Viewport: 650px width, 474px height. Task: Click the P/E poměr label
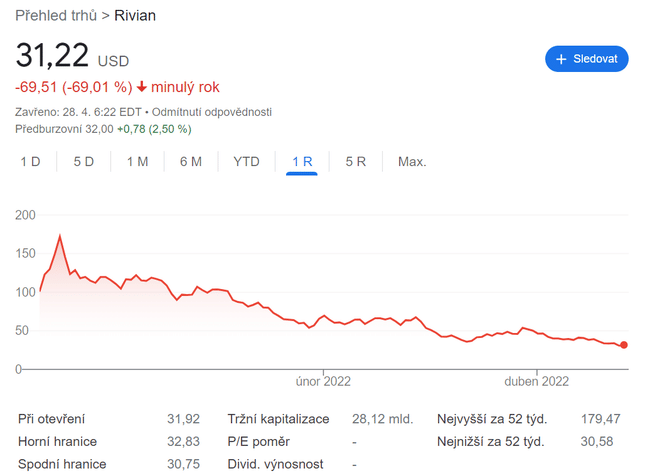pos(259,441)
